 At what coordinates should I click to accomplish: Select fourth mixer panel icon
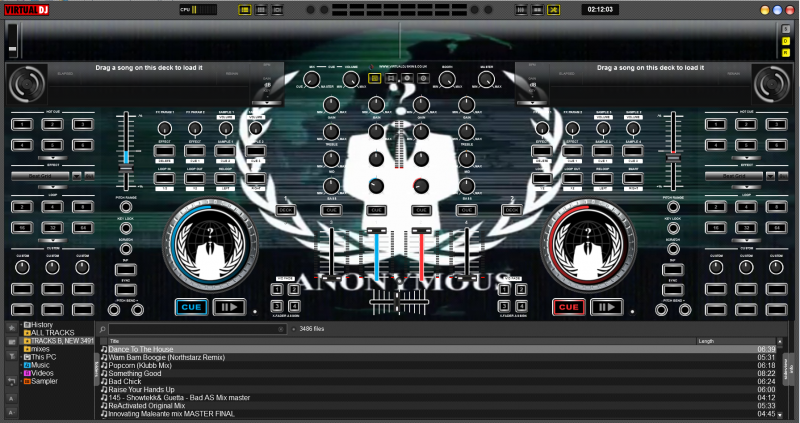(423, 79)
